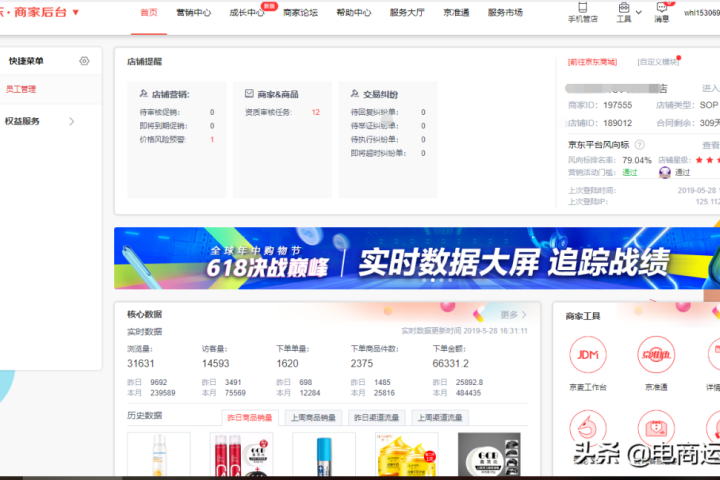This screenshot has width=720, height=480.
Task: Click the 自定义模块 link
Action: point(658,62)
